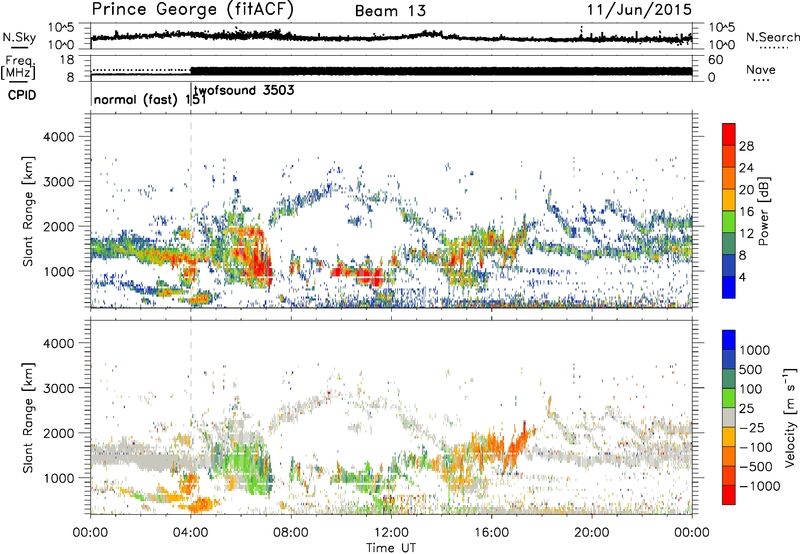Click the -1000 label on Velocity colorbar

point(760,486)
